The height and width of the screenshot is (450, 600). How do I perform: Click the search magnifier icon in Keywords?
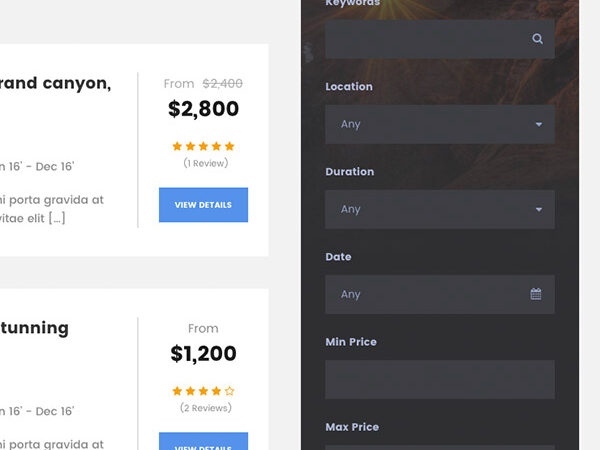537,39
